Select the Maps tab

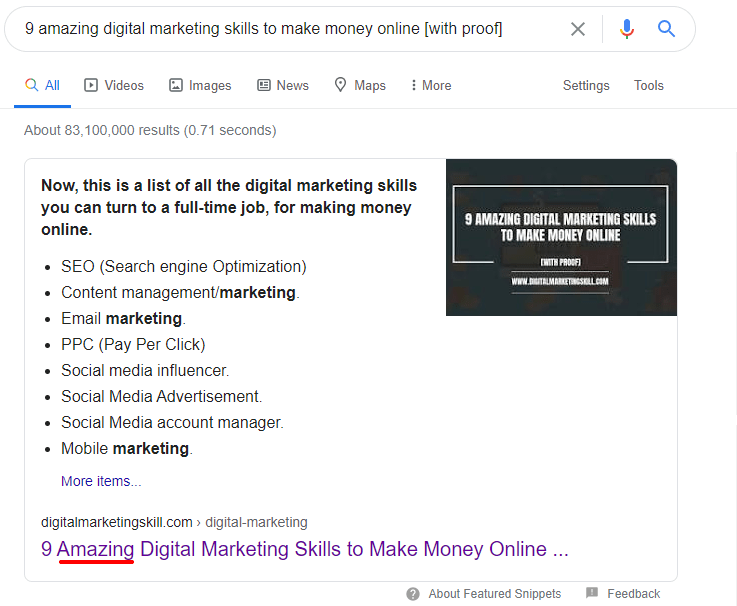coord(360,86)
